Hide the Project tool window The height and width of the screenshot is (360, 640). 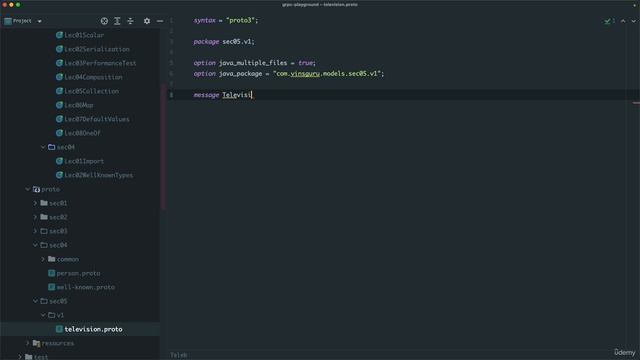pos(160,21)
